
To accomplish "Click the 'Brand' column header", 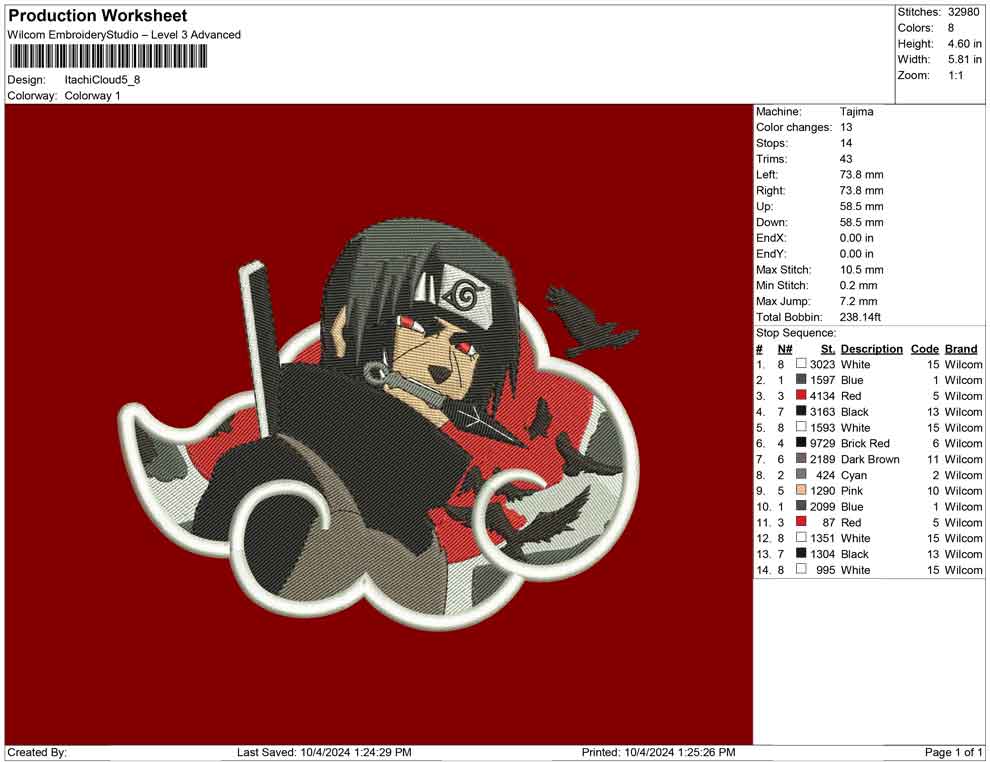I will pos(961,348).
